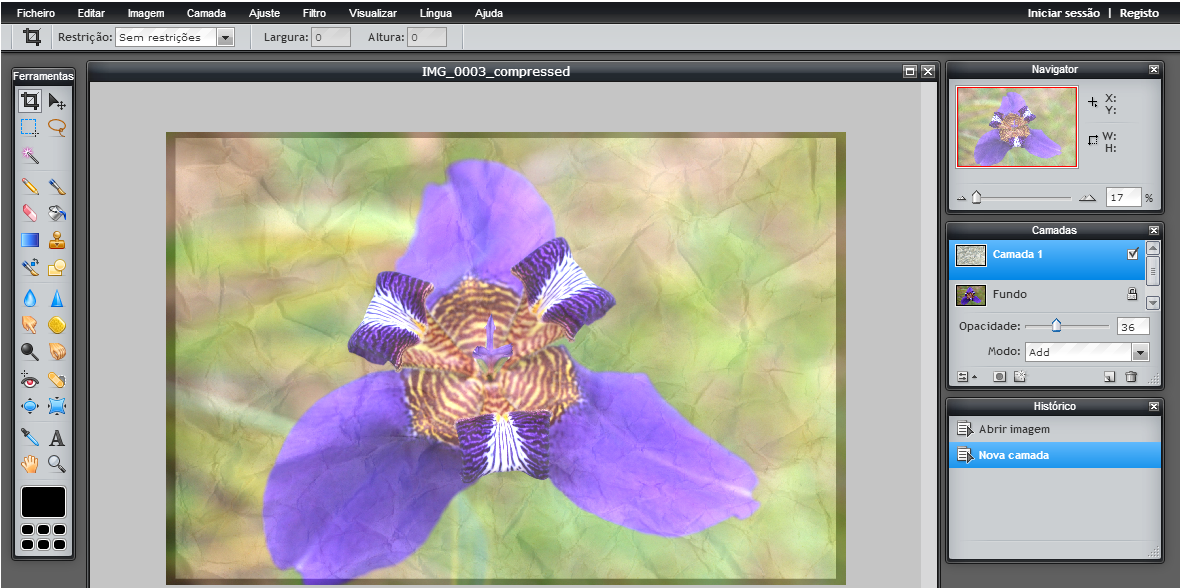Open the layer Modo dropdown showing Add
This screenshot has height=588, width=1180.
click(1087, 352)
